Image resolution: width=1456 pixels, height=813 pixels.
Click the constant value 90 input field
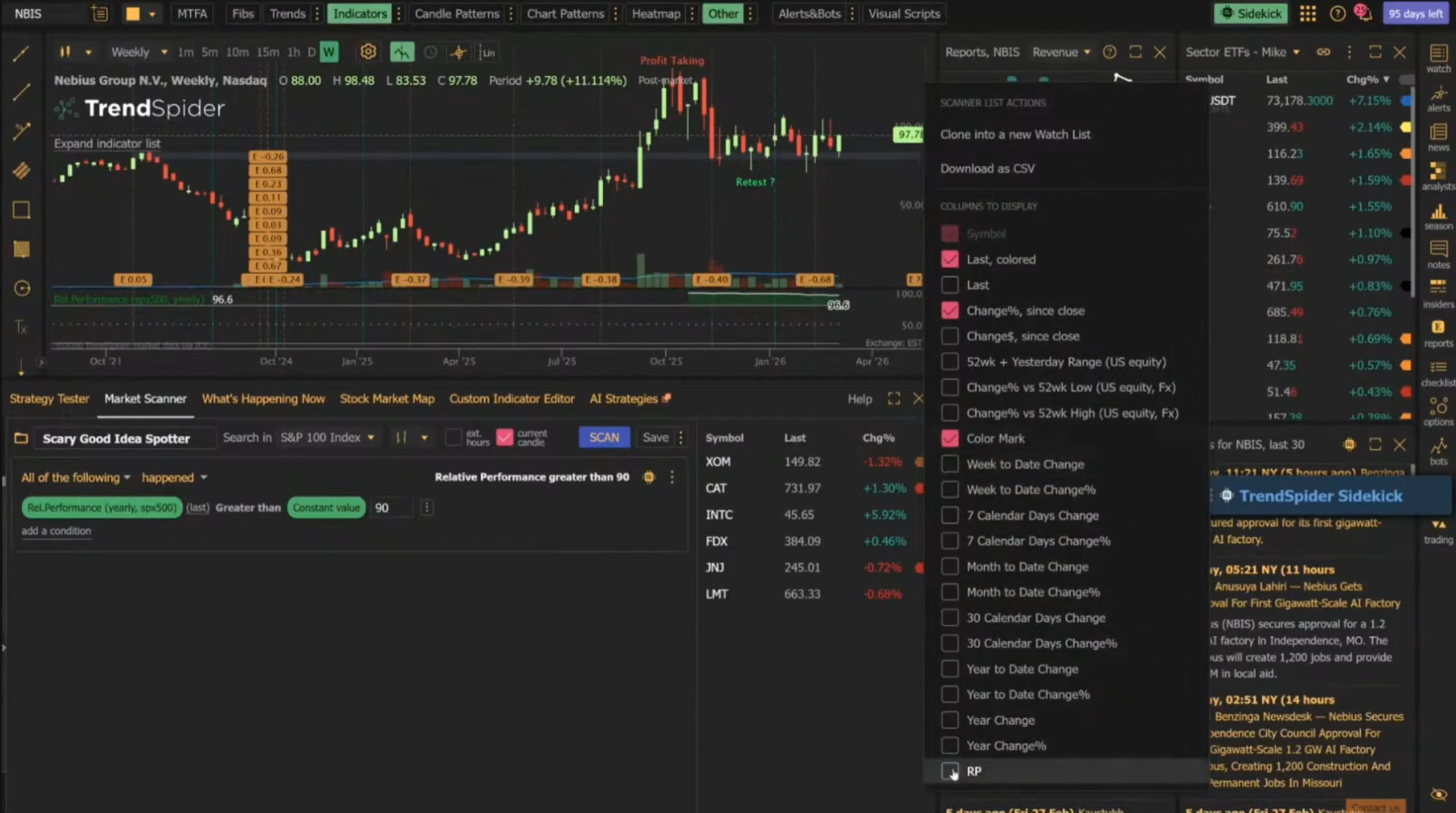pyautogui.click(x=391, y=508)
